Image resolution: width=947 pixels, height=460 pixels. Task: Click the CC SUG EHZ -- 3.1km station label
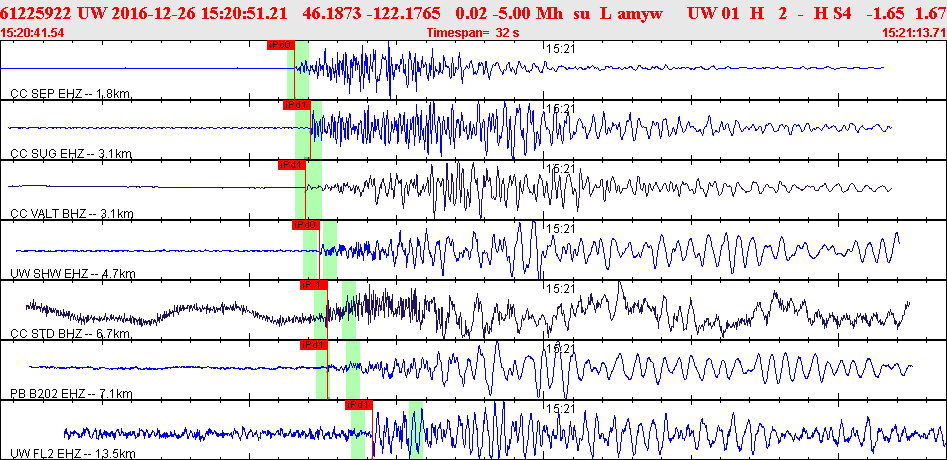pyautogui.click(x=71, y=153)
